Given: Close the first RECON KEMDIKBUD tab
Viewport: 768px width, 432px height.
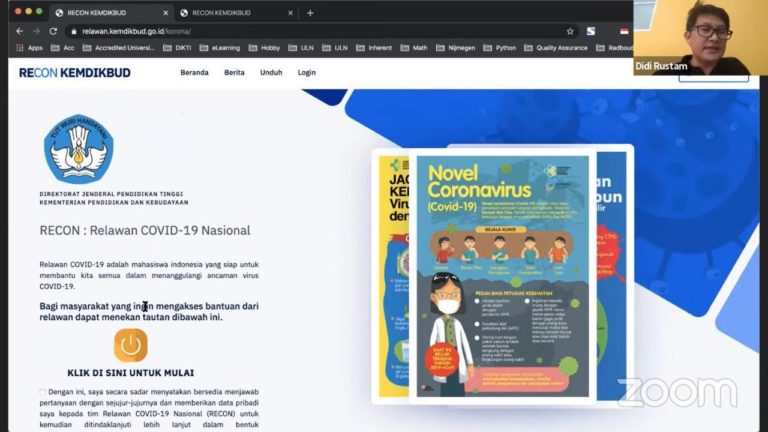Looking at the screenshot, I should point(166,13).
